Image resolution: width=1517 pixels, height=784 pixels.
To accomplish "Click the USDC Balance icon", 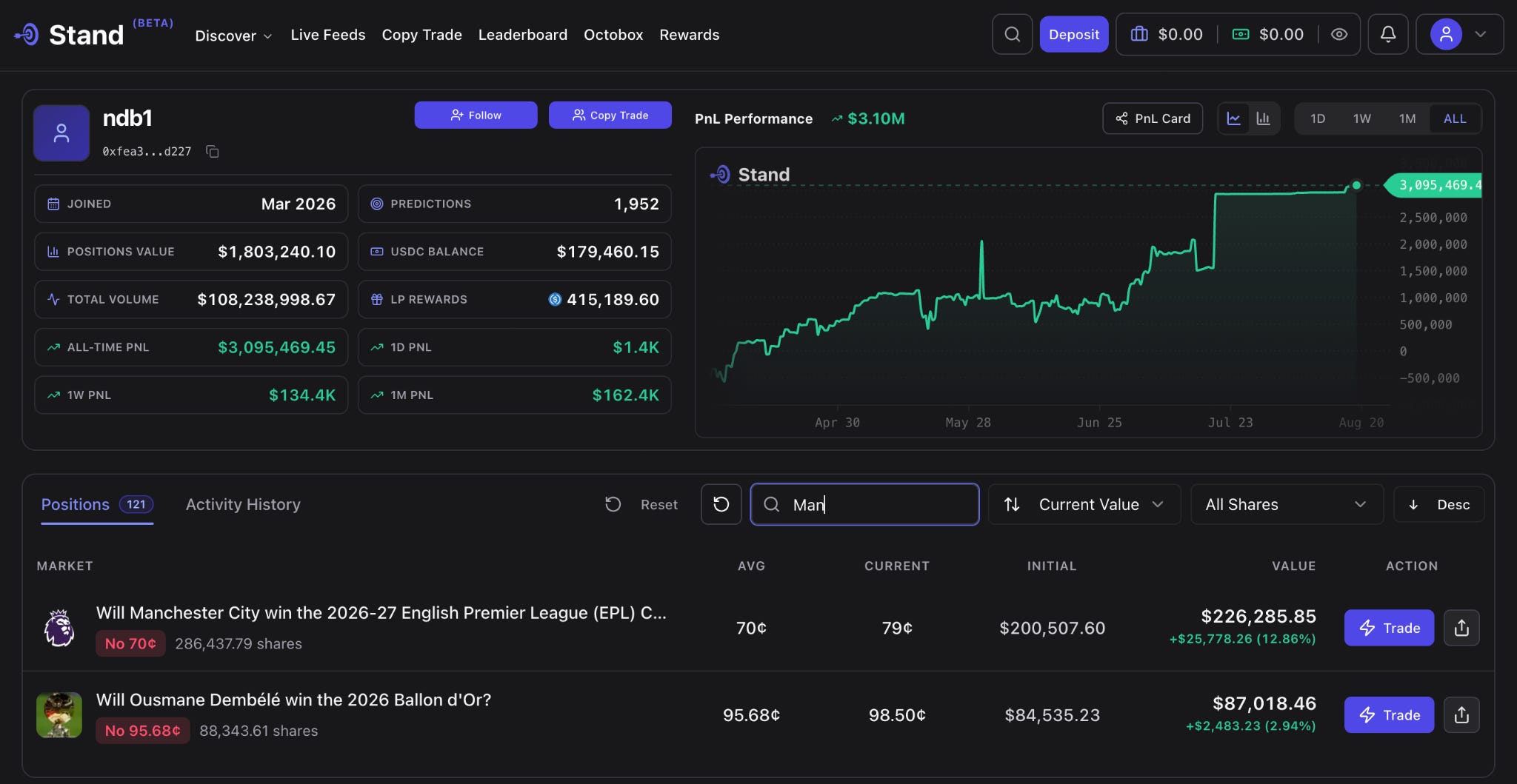I will (377, 252).
